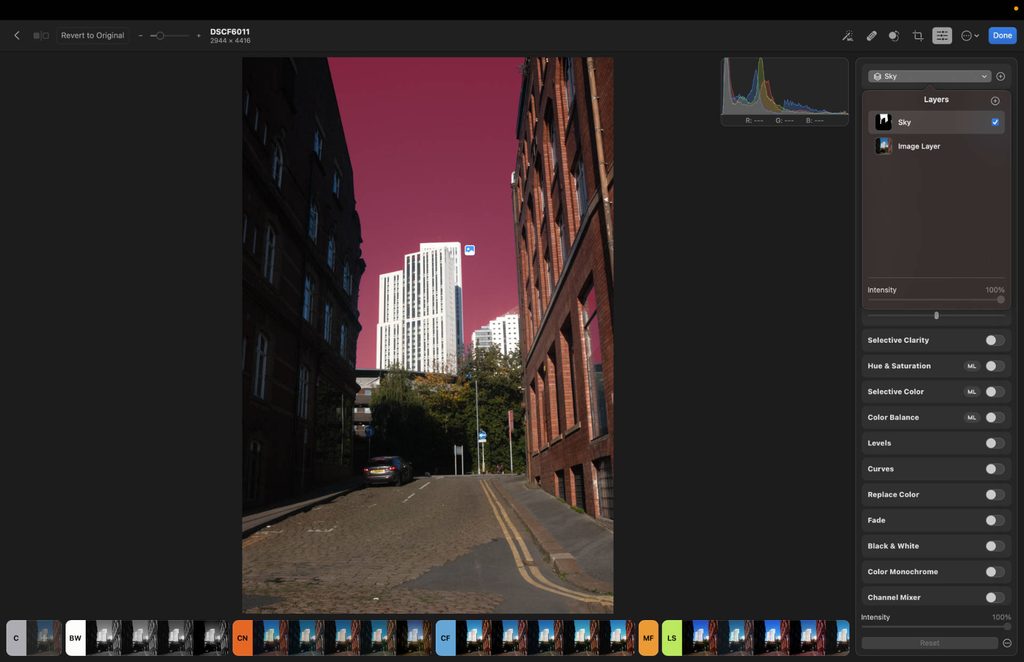
Task: Apply preset thumbnail right after BW label
Action: click(x=104, y=638)
